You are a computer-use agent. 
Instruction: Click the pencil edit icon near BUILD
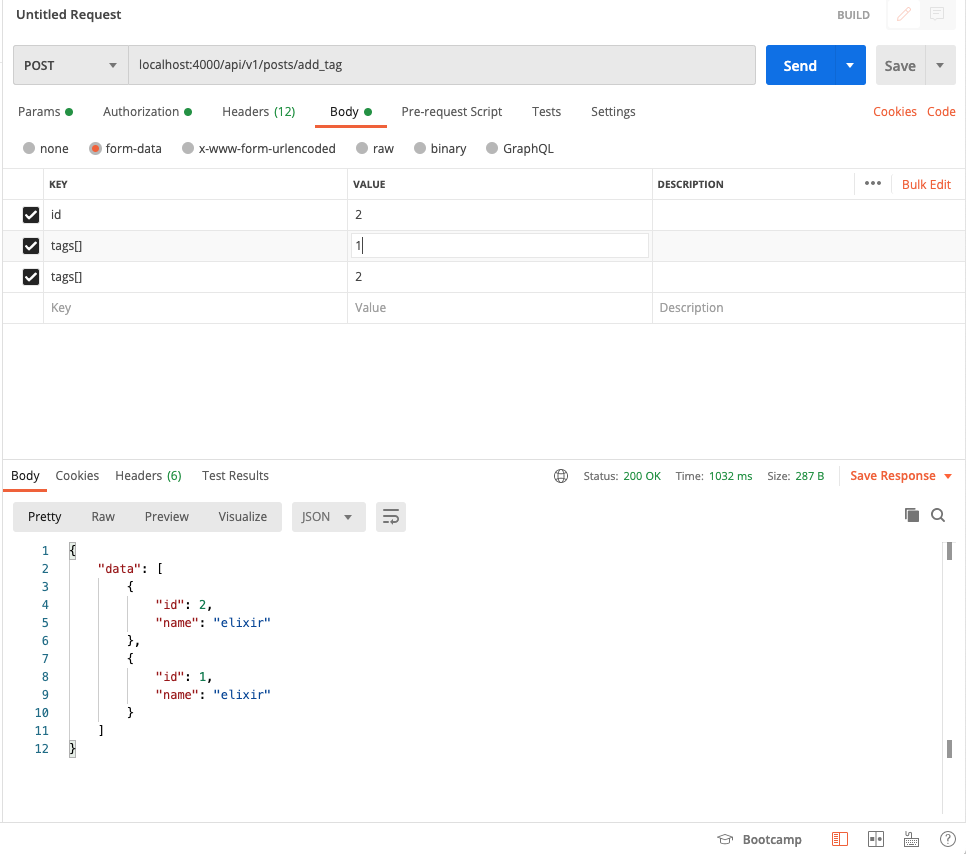[903, 14]
